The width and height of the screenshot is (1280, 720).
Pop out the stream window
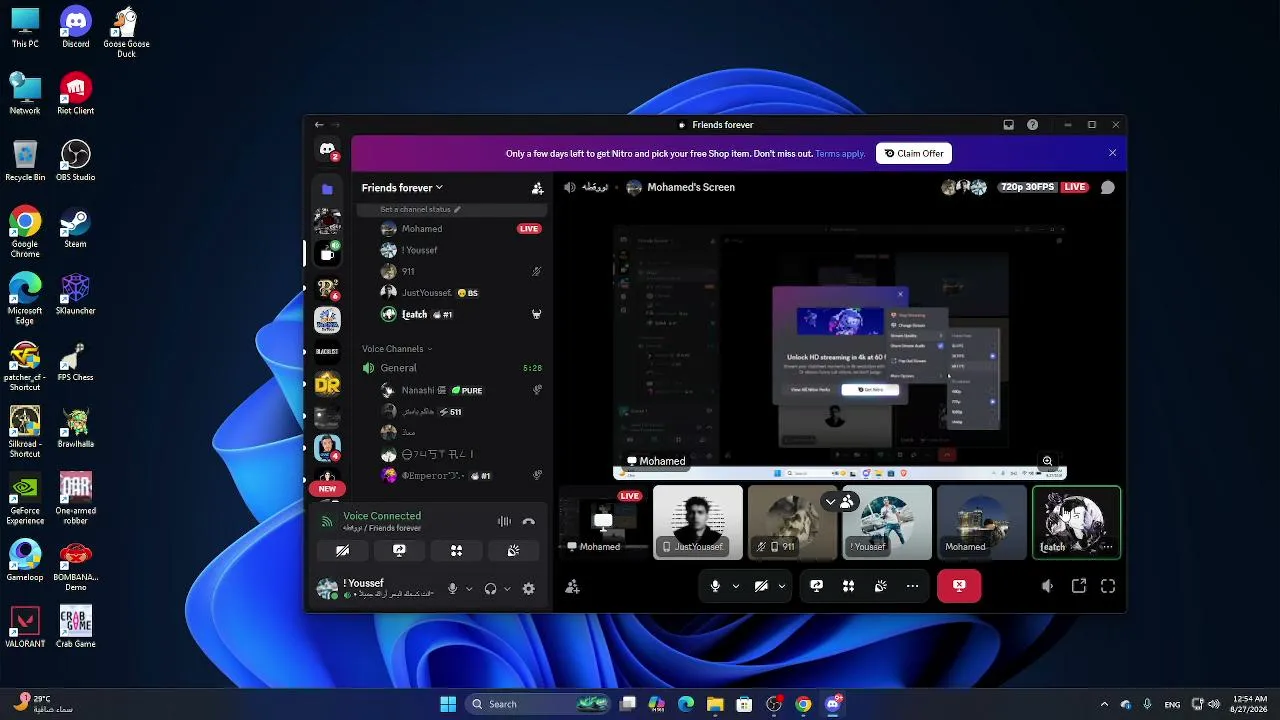click(x=1079, y=586)
